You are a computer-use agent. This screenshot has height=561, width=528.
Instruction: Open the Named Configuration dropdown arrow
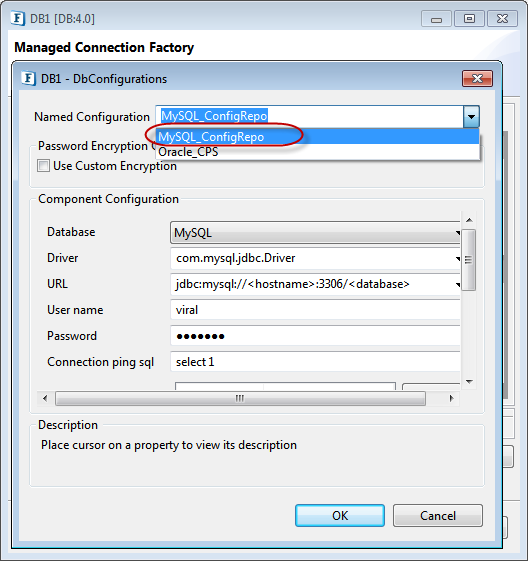point(471,116)
